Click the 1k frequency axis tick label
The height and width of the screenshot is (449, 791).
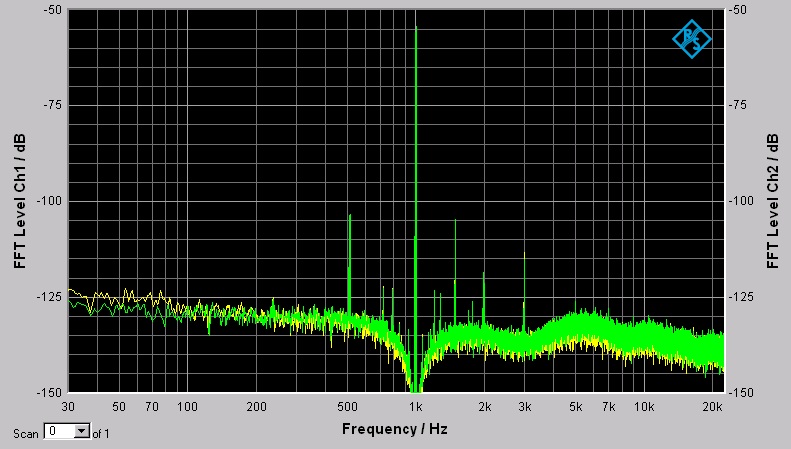pos(415,407)
